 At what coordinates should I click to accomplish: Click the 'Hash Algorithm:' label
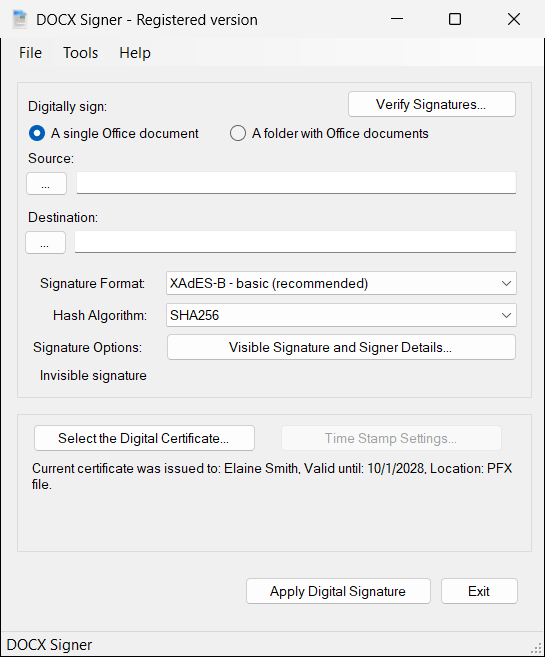(x=100, y=315)
